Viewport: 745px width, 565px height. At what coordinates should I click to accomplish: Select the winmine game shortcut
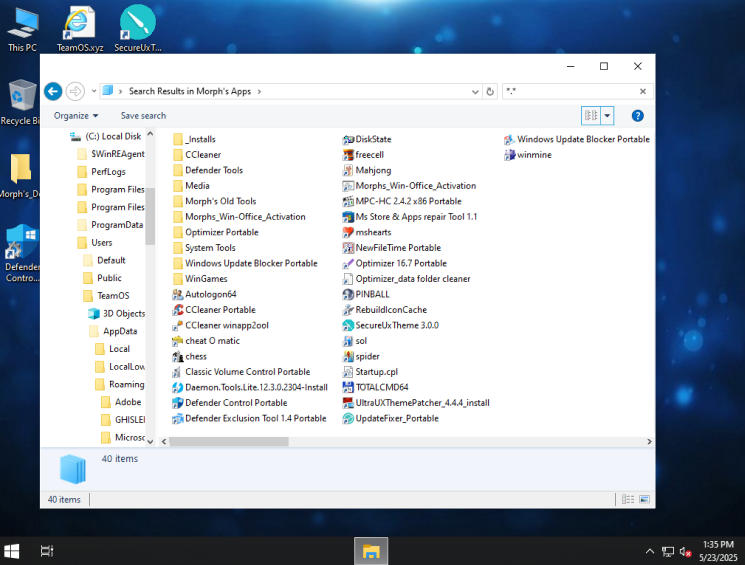coord(528,155)
